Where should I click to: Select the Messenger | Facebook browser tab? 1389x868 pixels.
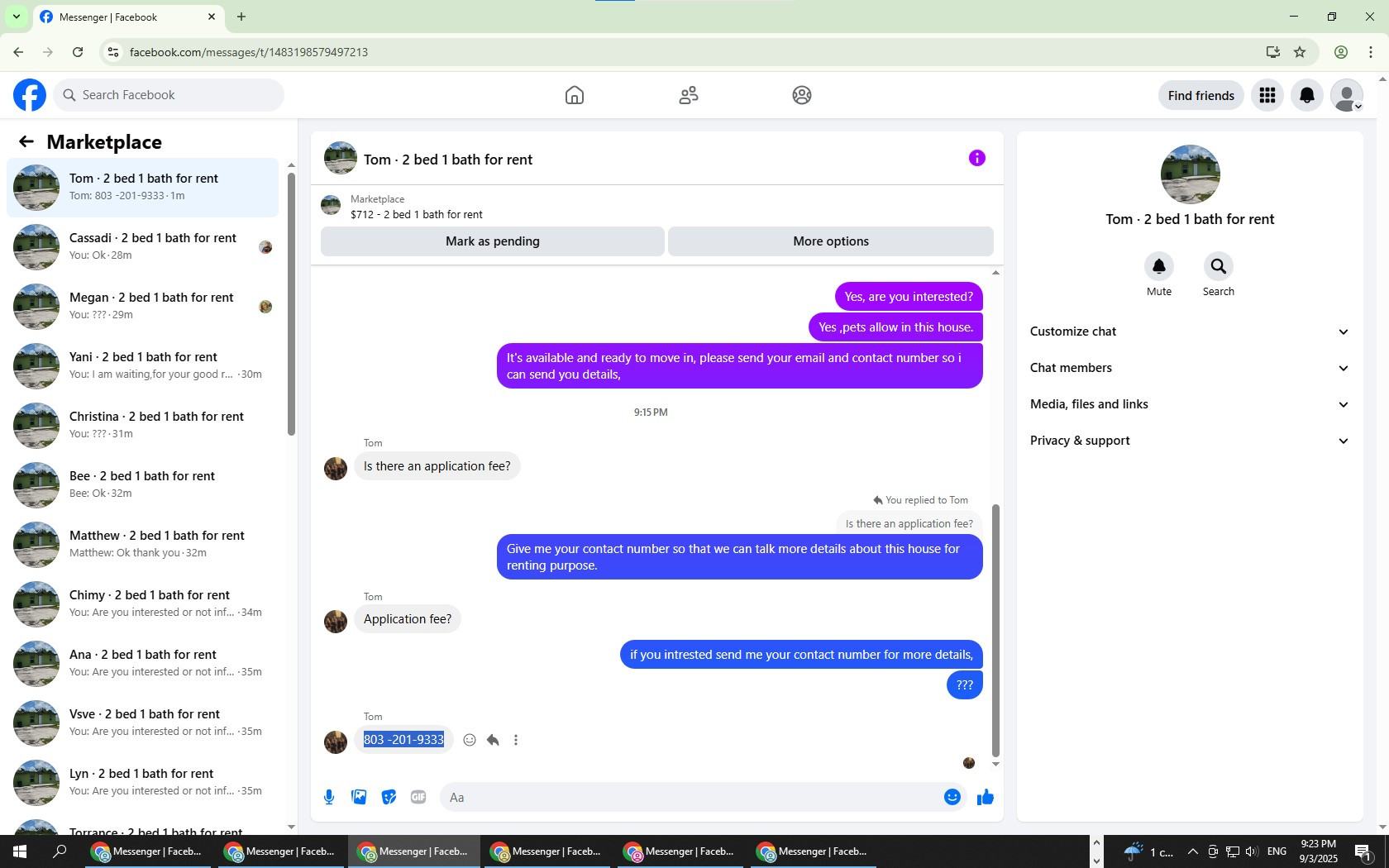128,17
